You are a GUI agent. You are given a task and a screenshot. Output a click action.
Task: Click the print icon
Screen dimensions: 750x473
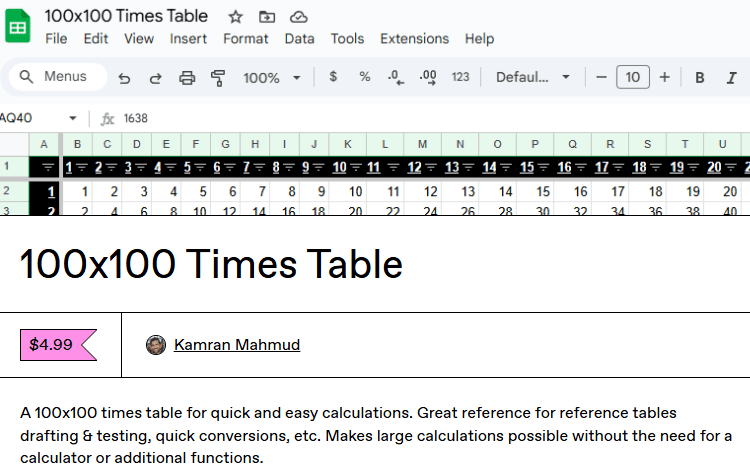point(187,77)
